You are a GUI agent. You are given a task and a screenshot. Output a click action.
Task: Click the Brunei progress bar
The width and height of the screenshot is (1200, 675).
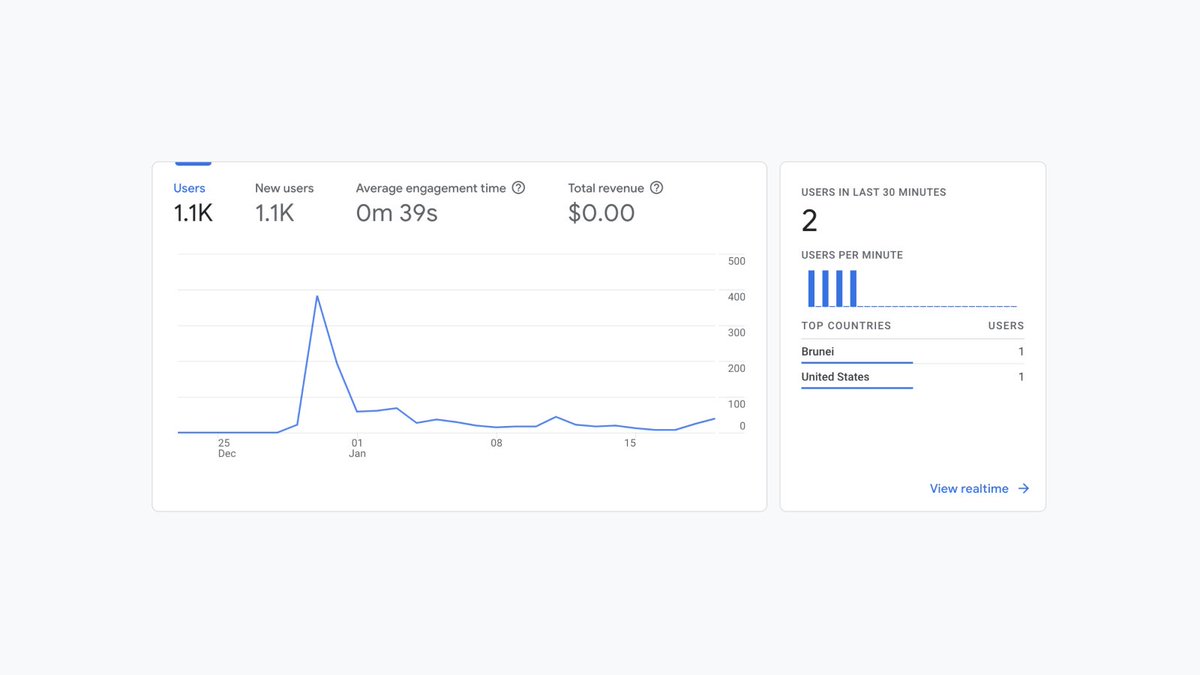(857, 362)
